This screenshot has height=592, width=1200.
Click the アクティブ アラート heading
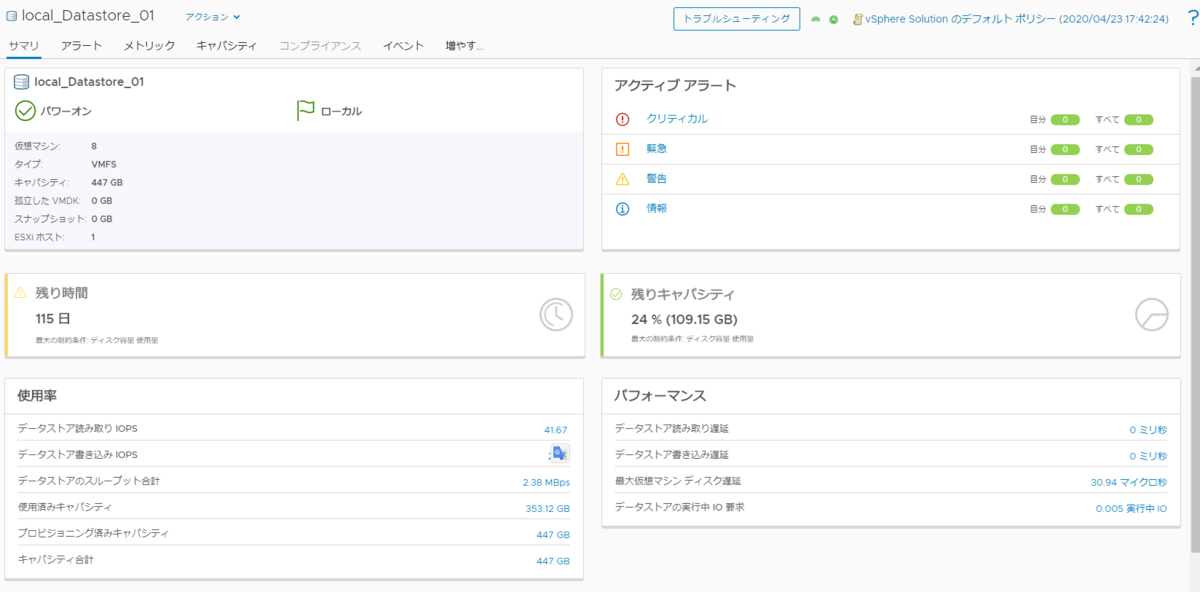tap(675, 86)
